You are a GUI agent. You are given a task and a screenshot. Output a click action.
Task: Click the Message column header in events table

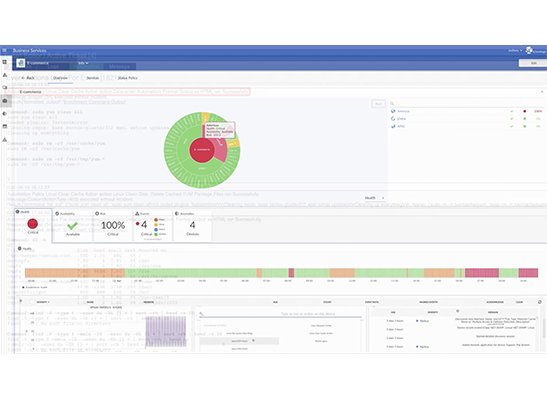click(149, 302)
